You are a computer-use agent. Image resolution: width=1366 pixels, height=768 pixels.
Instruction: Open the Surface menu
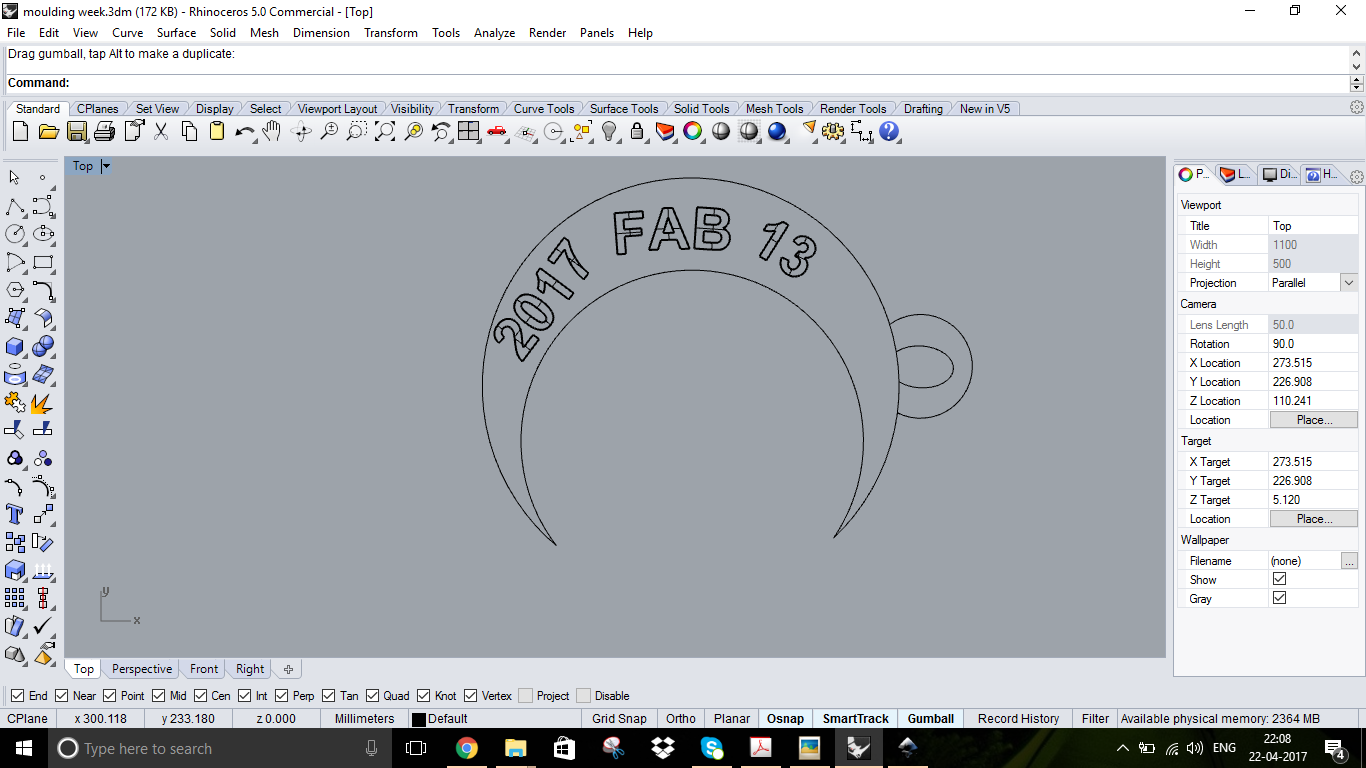176,33
